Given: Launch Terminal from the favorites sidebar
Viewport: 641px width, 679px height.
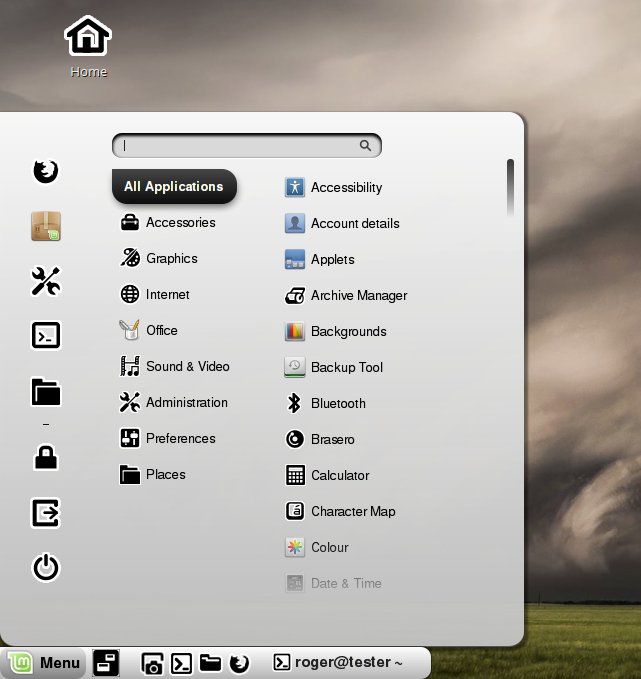Looking at the screenshot, I should (46, 335).
